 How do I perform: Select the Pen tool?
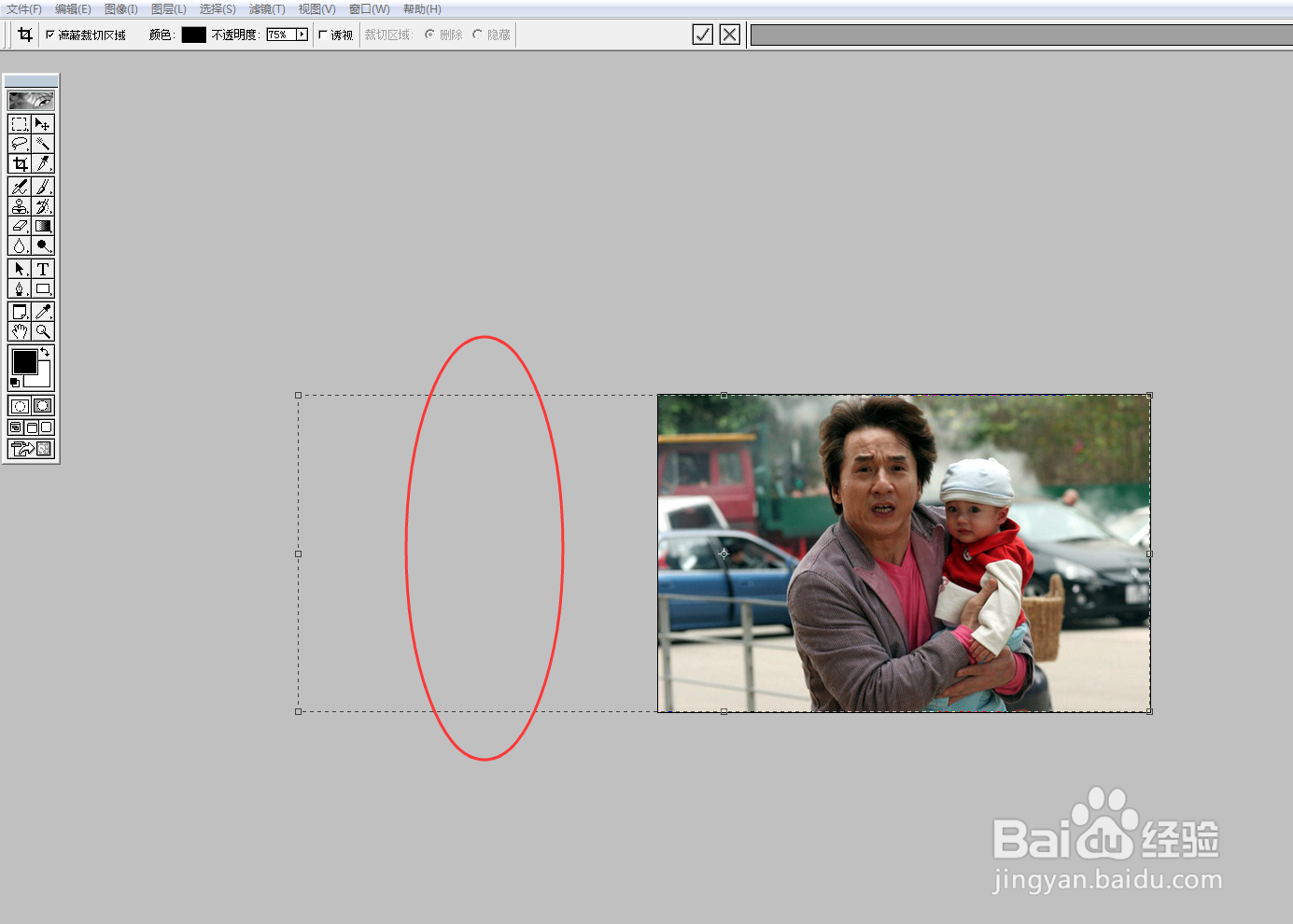click(20, 288)
